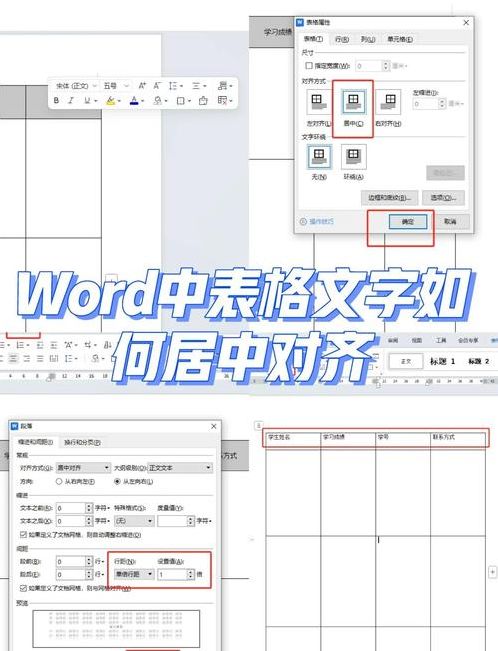Screen dimensions: 498x651
Task: Click the Underline icon in mini toolbar
Action: [x=87, y=100]
